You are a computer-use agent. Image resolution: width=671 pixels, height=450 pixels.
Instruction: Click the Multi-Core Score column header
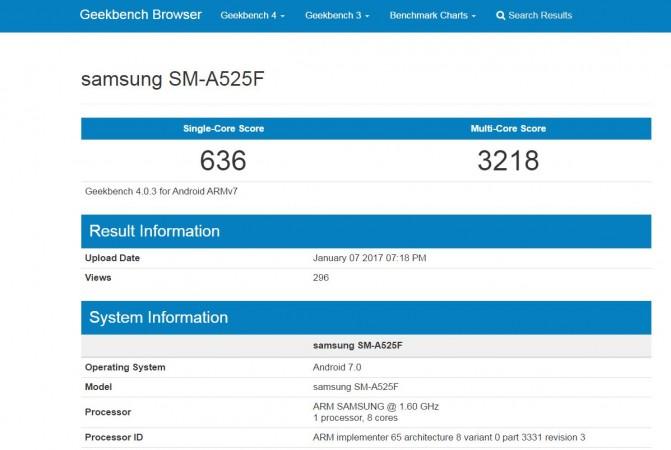pyautogui.click(x=508, y=129)
